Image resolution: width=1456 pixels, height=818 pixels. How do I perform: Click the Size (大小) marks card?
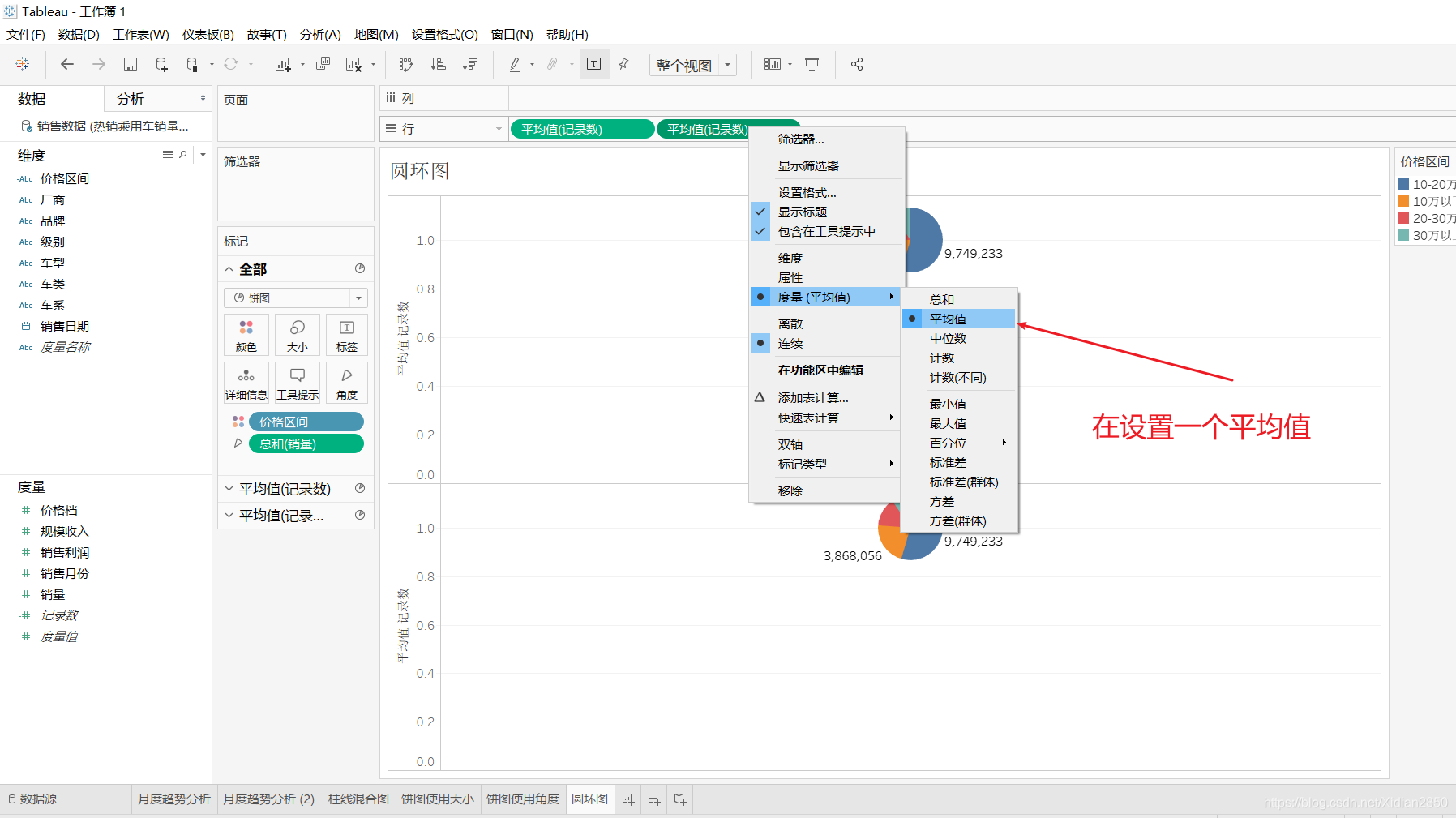click(298, 335)
